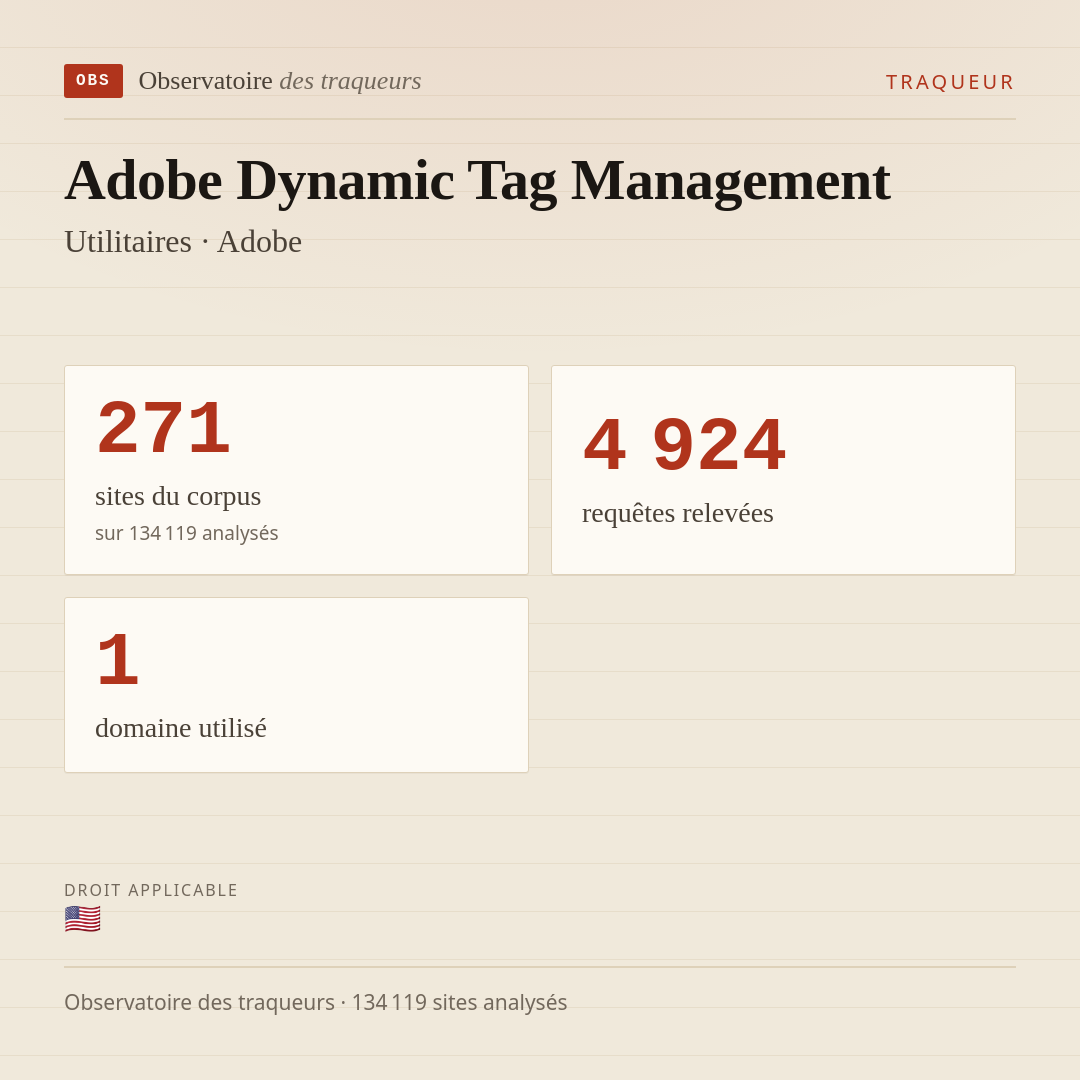
Task: Click the TRAQUEUR label in header
Action: [x=950, y=82]
